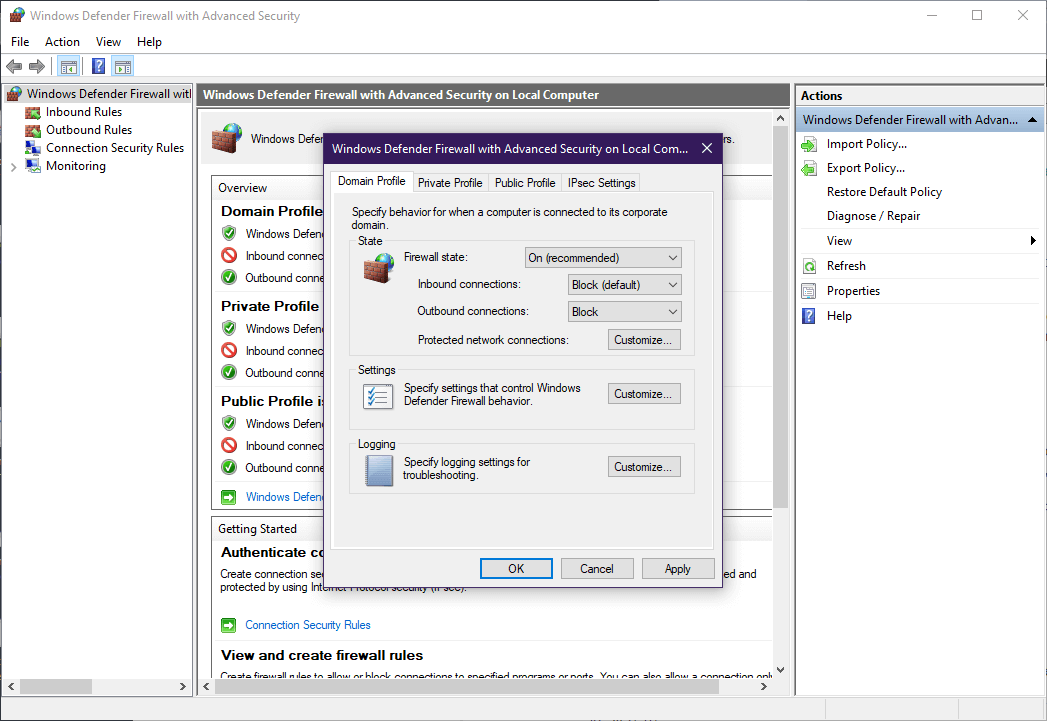Image resolution: width=1047 pixels, height=721 pixels.
Task: Click the Customize button for Logging settings
Action: (644, 466)
